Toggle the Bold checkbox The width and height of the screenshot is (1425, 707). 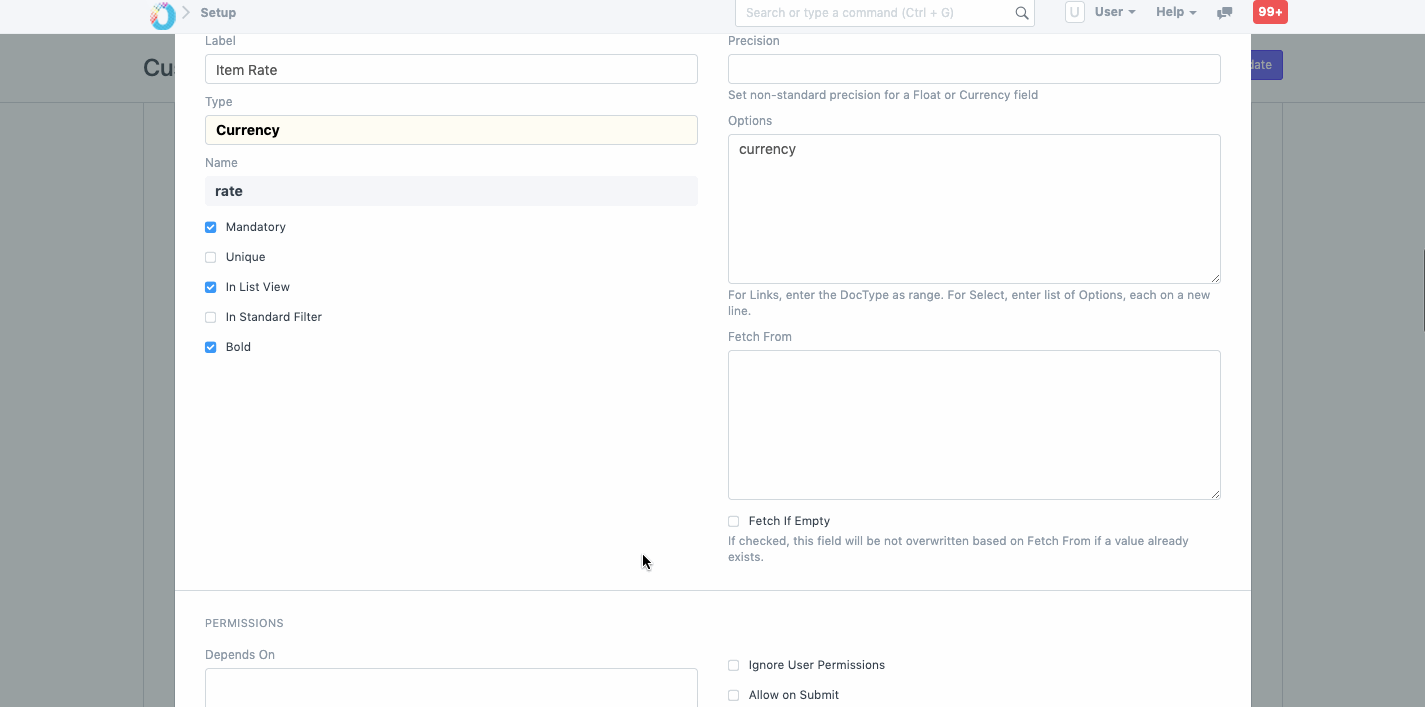pyautogui.click(x=210, y=347)
